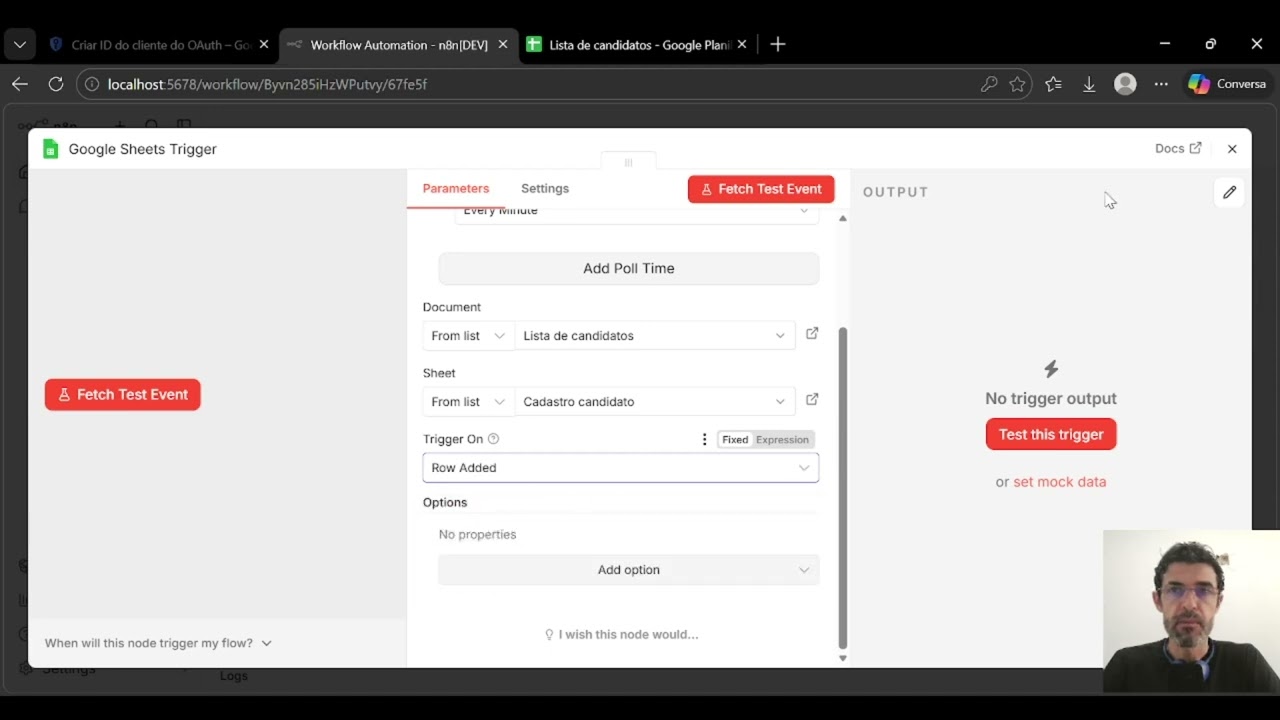
Task: Open saved passwords key icon
Action: [x=989, y=84]
